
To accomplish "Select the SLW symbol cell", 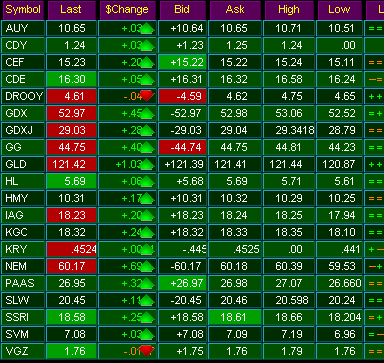I will pos(23,300).
